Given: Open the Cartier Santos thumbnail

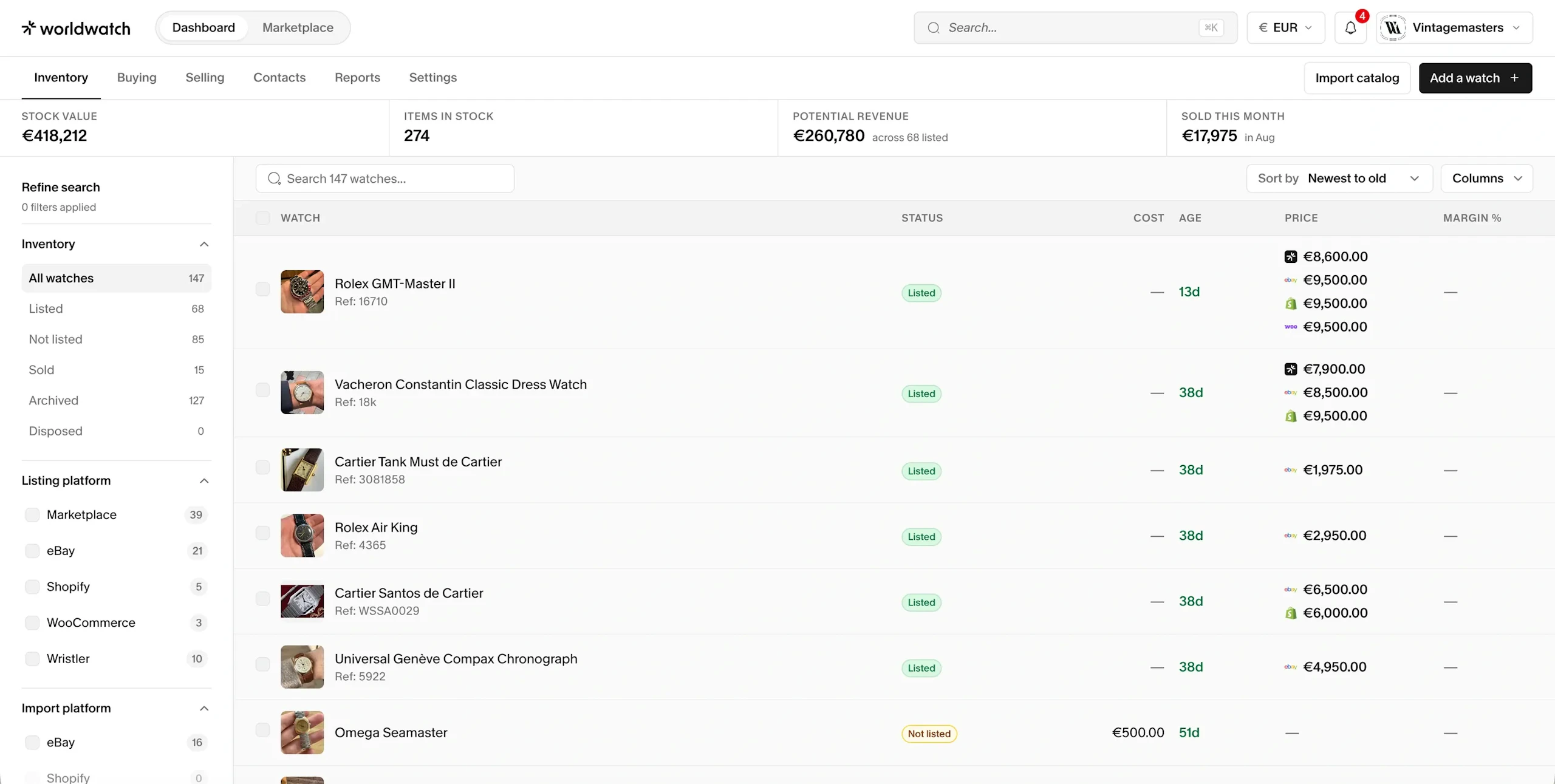Looking at the screenshot, I should pos(302,601).
